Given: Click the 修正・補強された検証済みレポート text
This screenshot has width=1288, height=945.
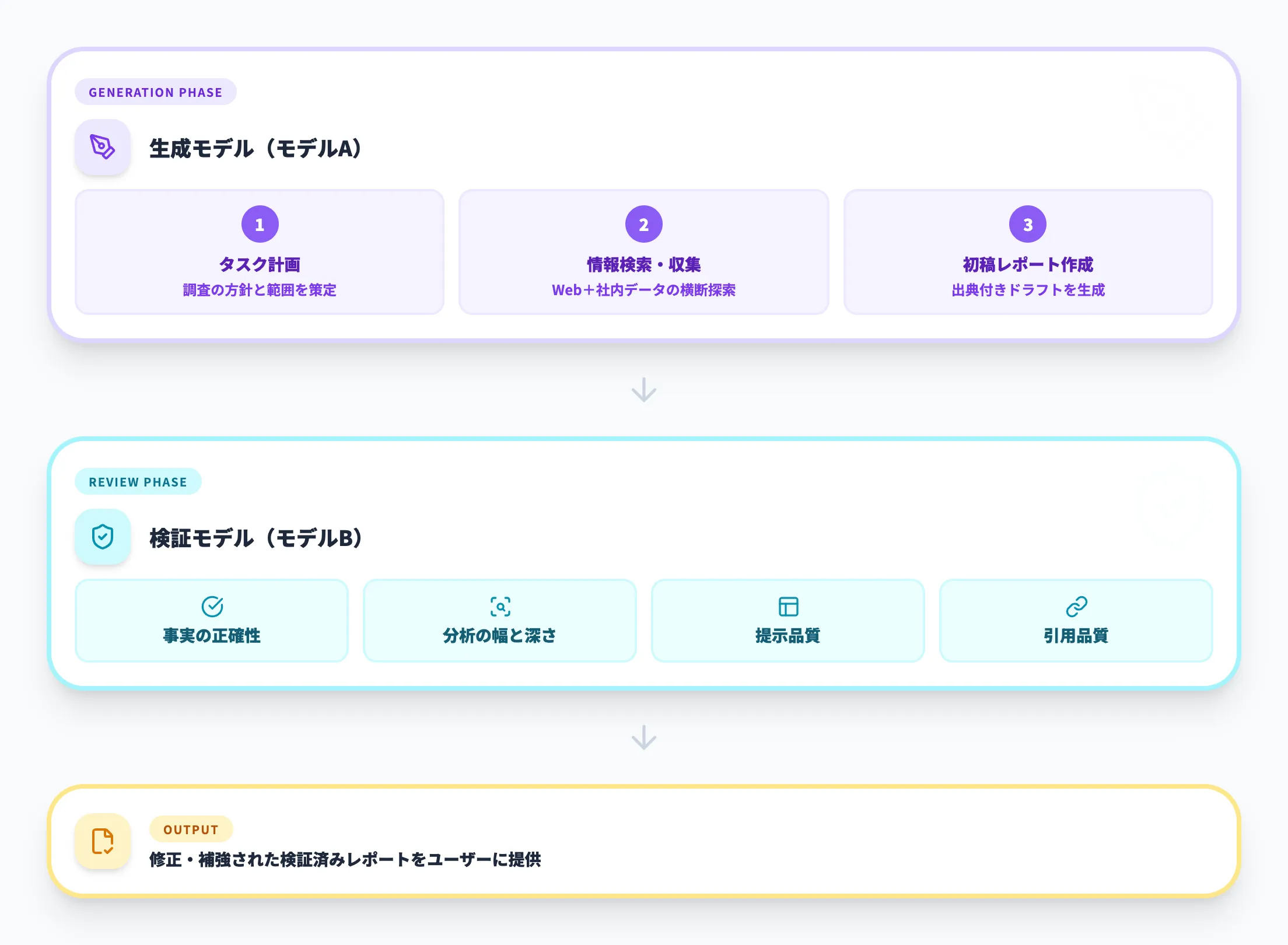Looking at the screenshot, I should click(346, 859).
